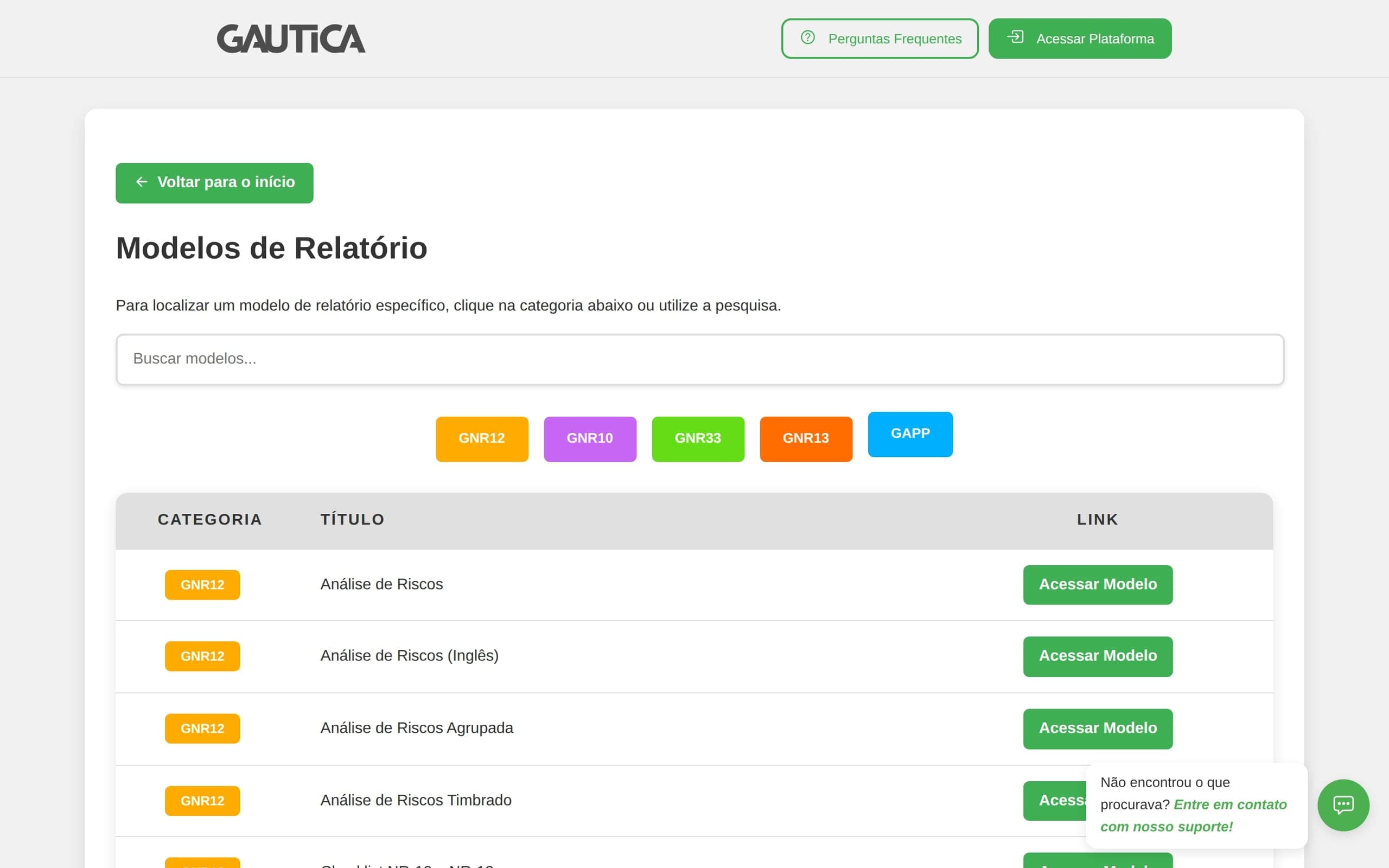Click GNR12 badge in Análise de Riscos row

[x=202, y=584]
